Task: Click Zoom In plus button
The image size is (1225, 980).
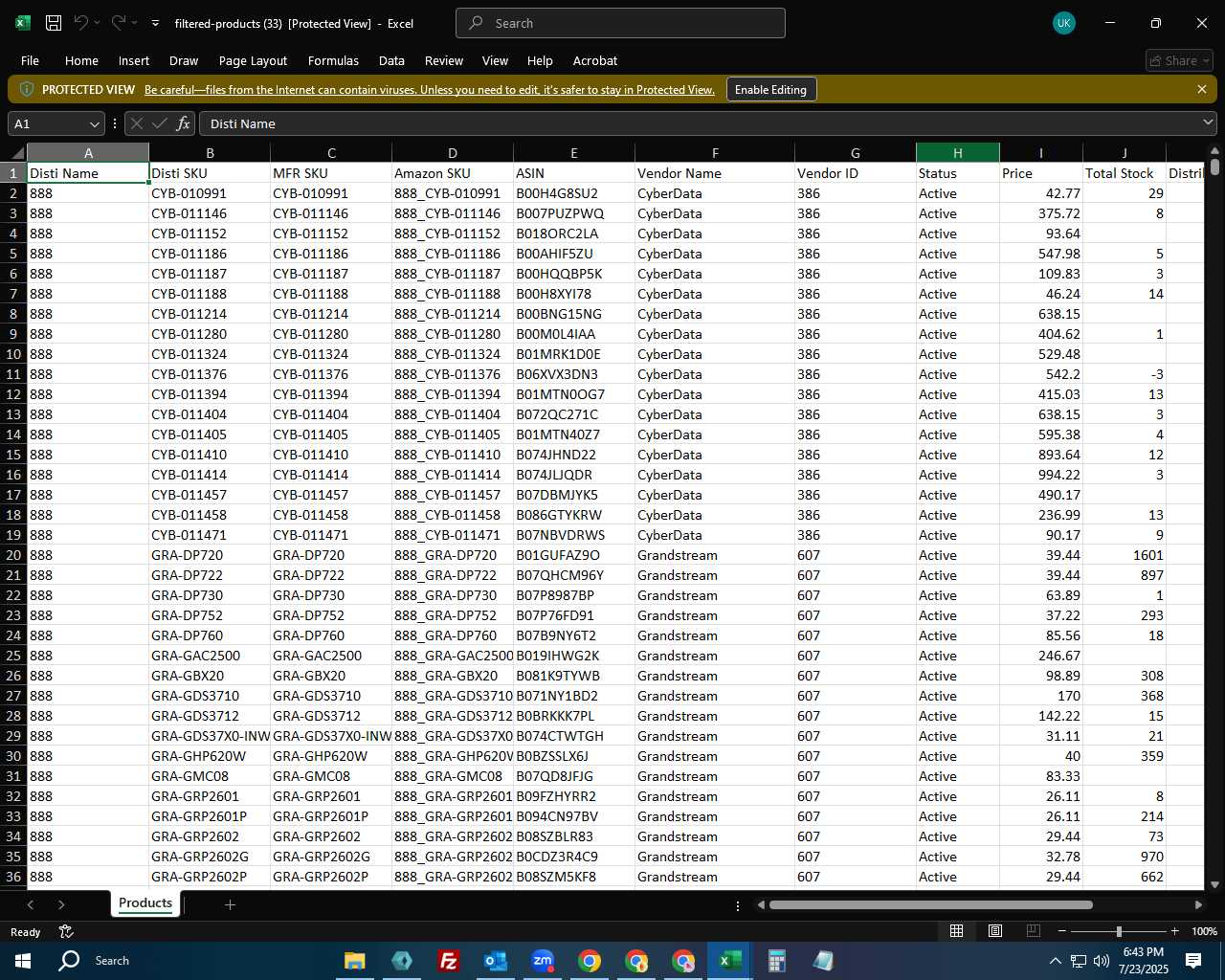Action: click(1174, 931)
